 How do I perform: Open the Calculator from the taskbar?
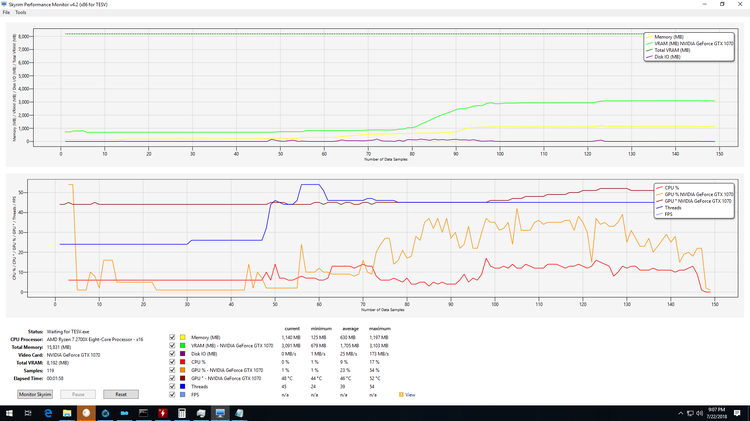coord(182,413)
